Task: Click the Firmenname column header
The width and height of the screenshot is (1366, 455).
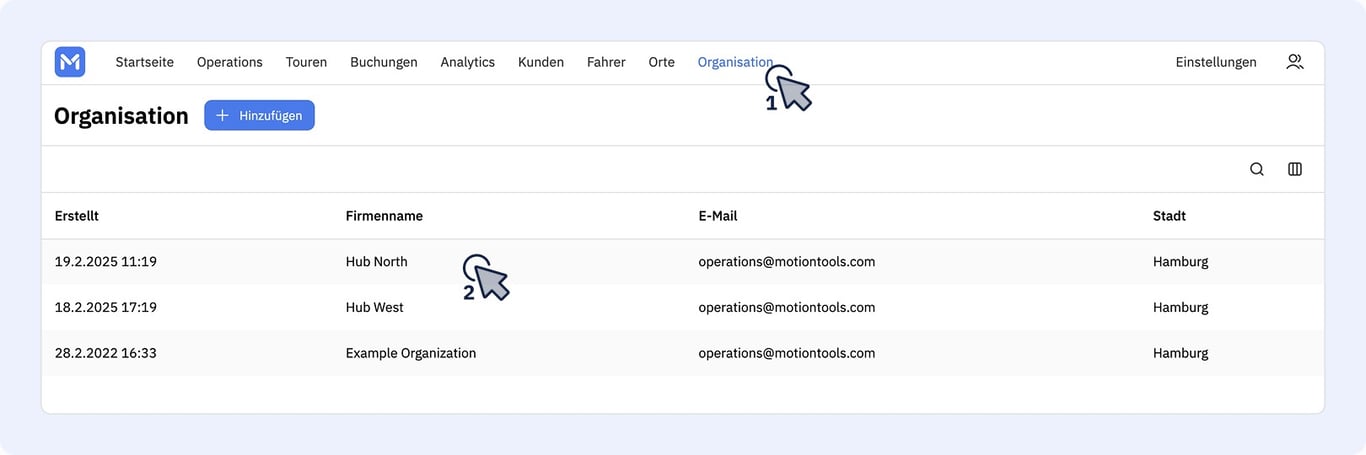Action: point(384,216)
